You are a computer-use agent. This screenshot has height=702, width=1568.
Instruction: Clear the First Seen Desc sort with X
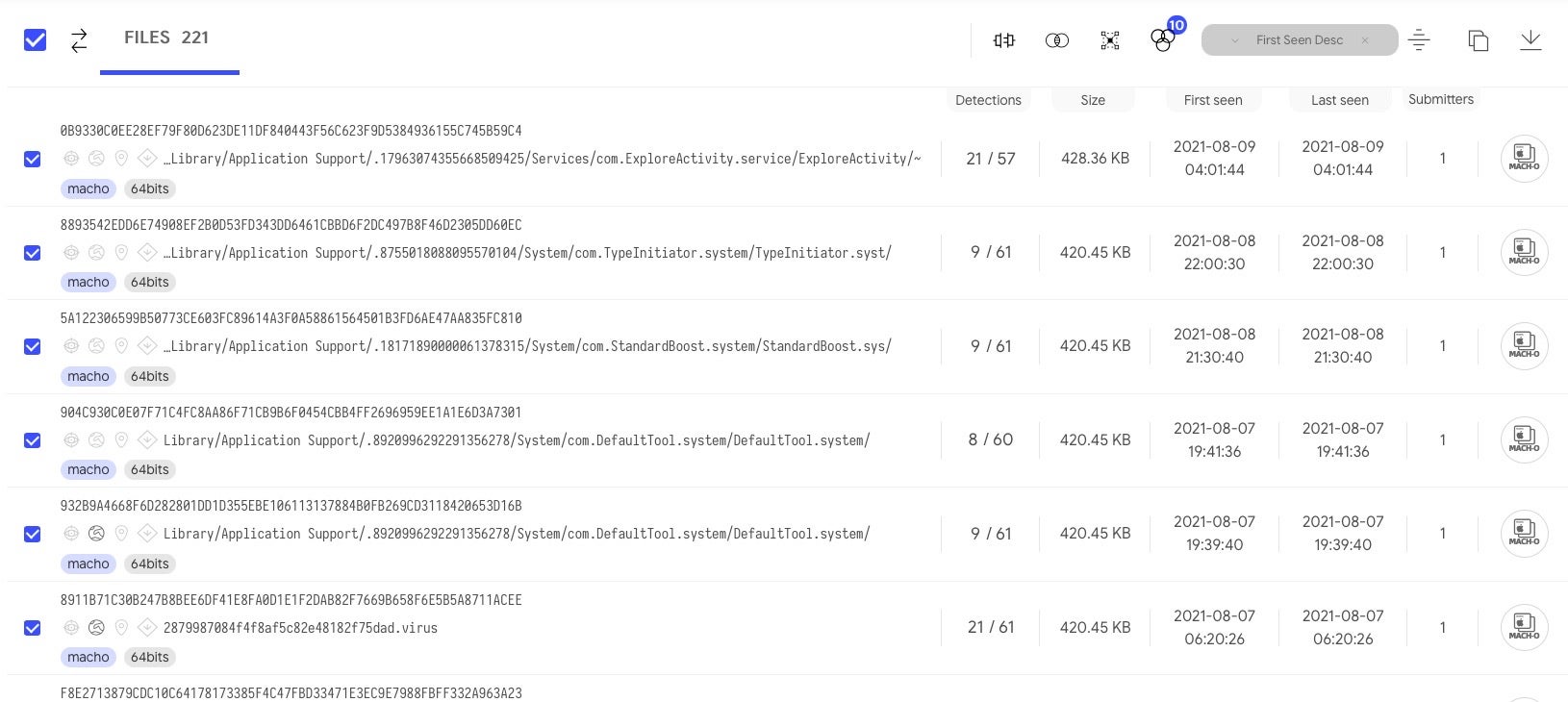point(1365,40)
